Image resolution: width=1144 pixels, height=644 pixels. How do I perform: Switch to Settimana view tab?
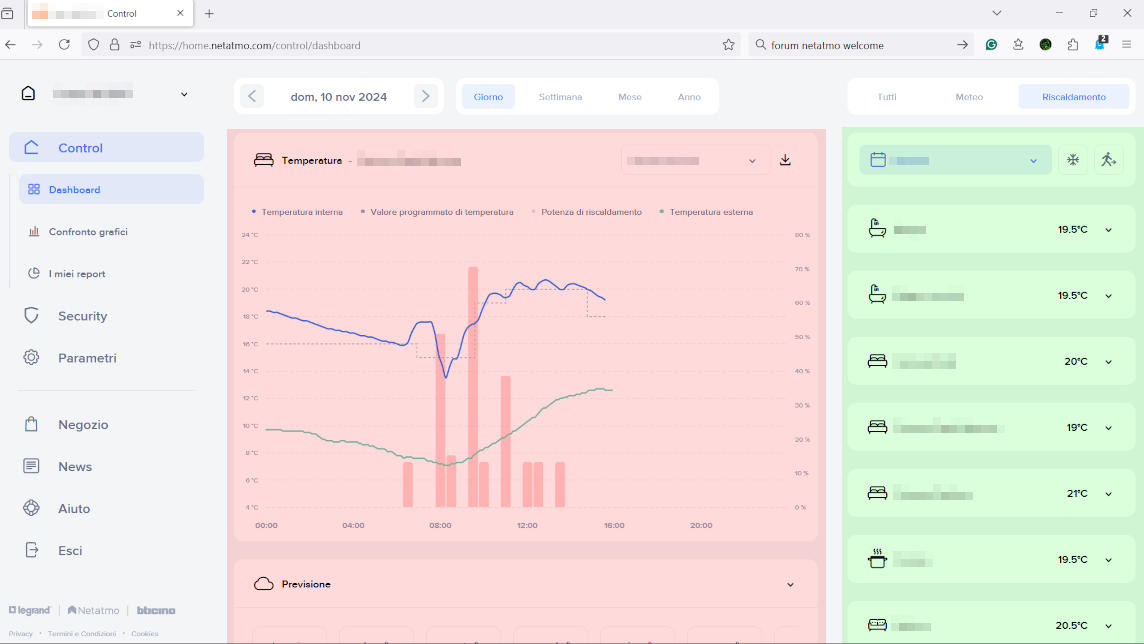pos(560,97)
